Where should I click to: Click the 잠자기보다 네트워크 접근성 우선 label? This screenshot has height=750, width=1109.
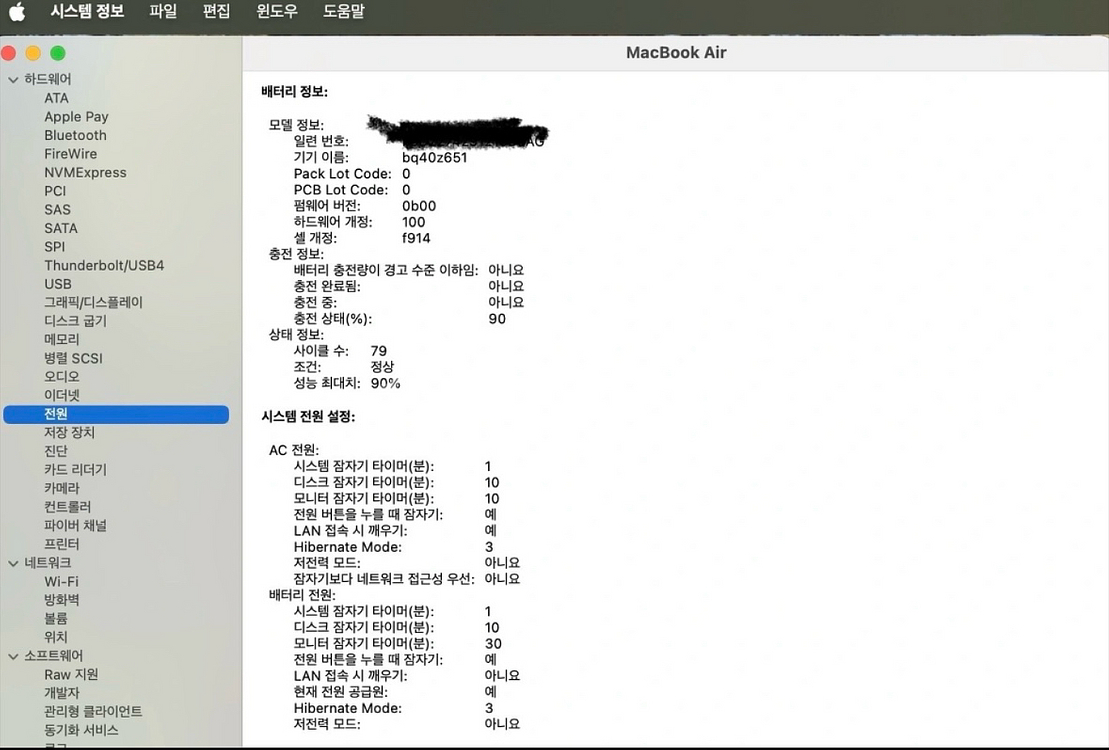[384, 579]
